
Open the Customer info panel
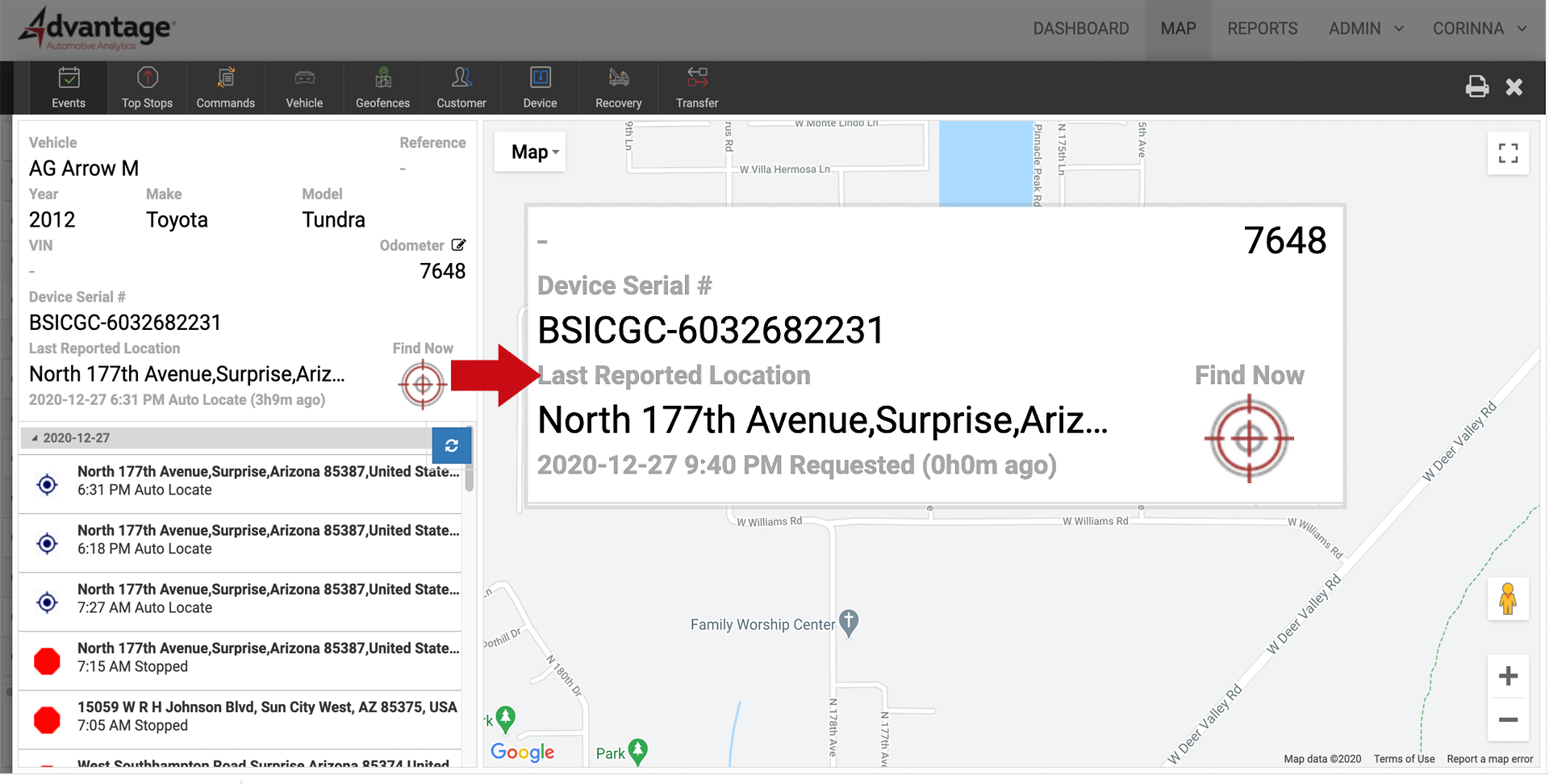point(461,87)
